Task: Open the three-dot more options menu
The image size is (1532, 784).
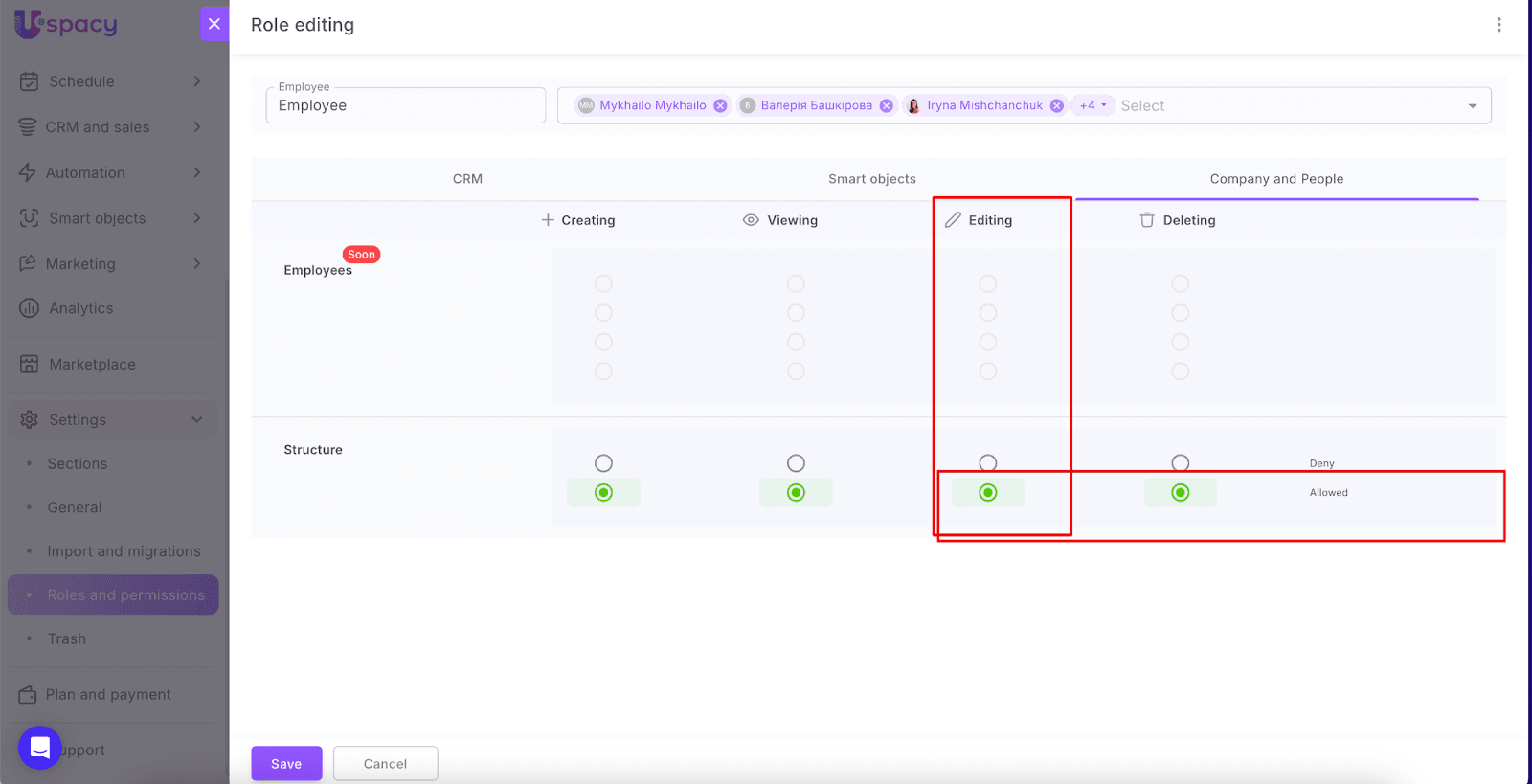Action: click(x=1498, y=25)
